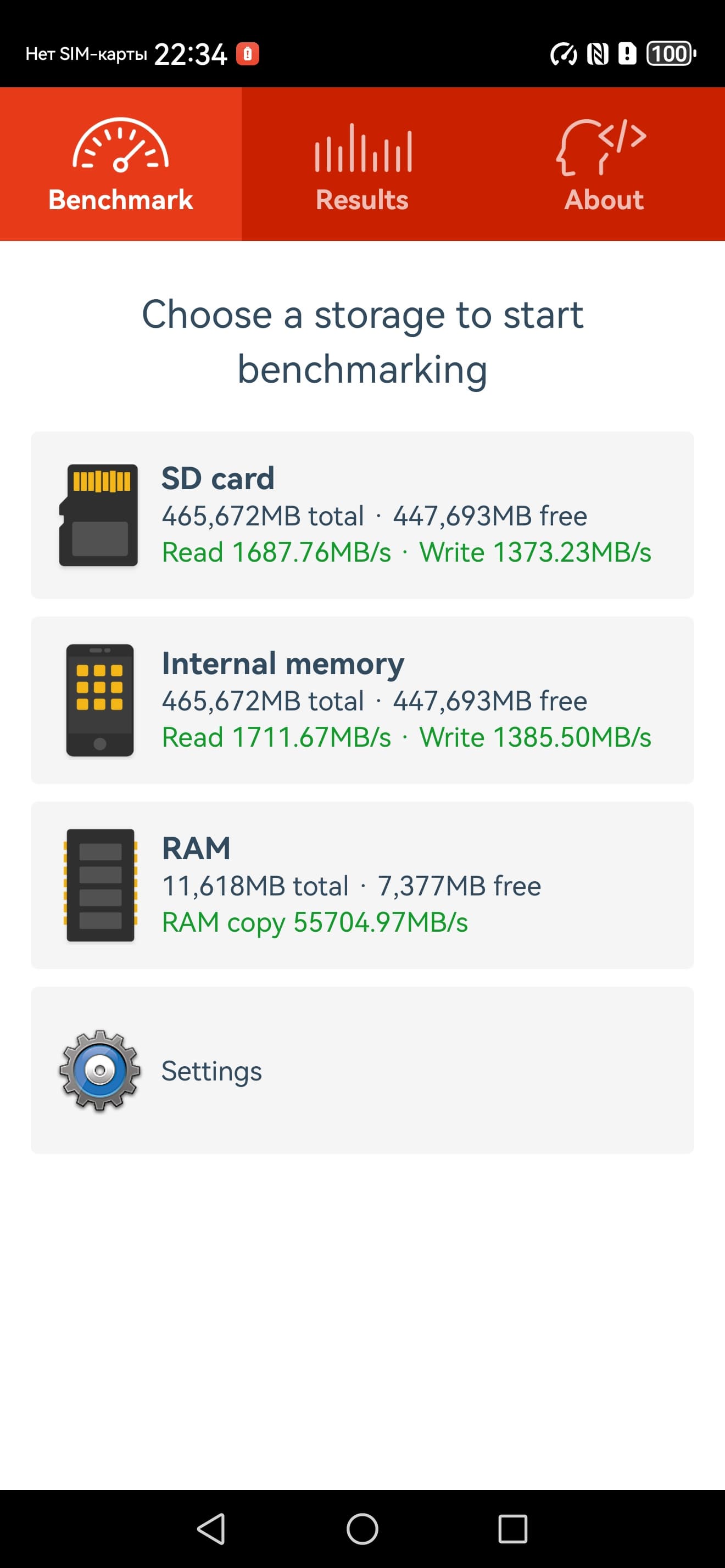Tap the About head icon
This screenshot has width=725, height=1568.
tap(601, 147)
